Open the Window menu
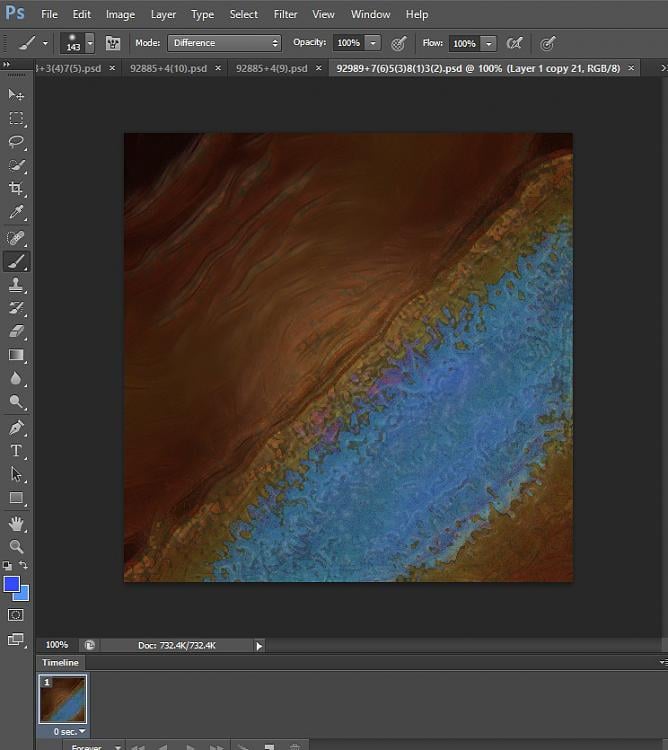The image size is (668, 750). [371, 14]
